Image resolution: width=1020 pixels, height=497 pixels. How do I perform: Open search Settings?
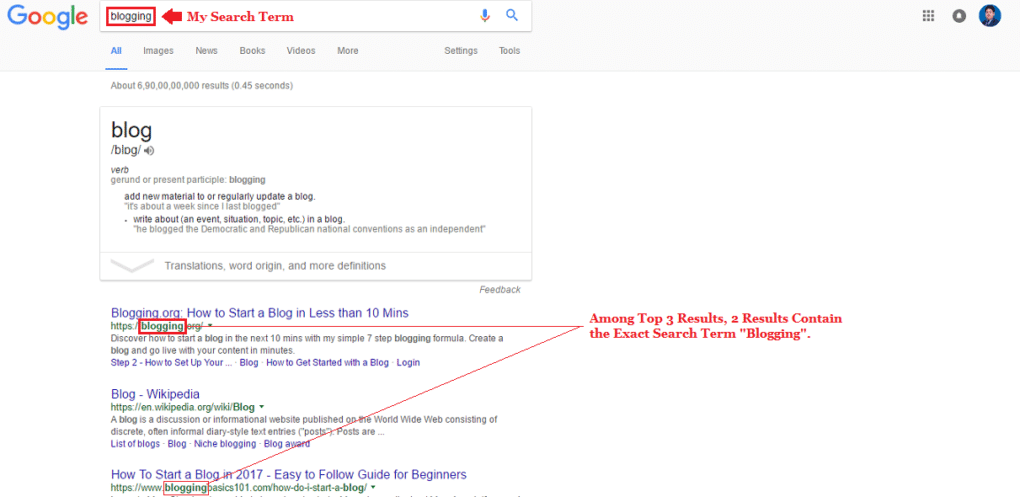click(461, 51)
